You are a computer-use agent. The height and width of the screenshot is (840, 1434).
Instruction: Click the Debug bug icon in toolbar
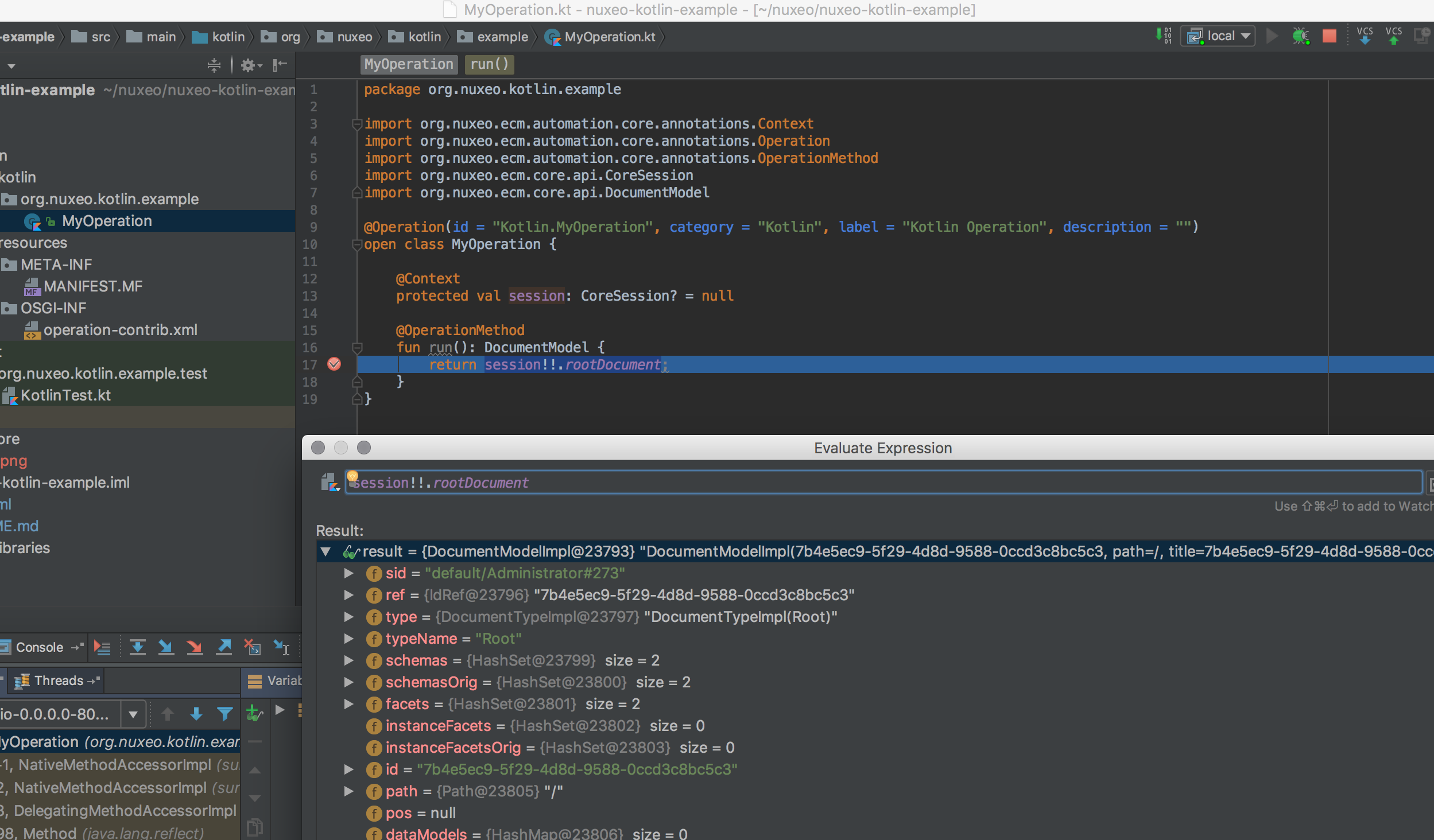[x=1300, y=36]
